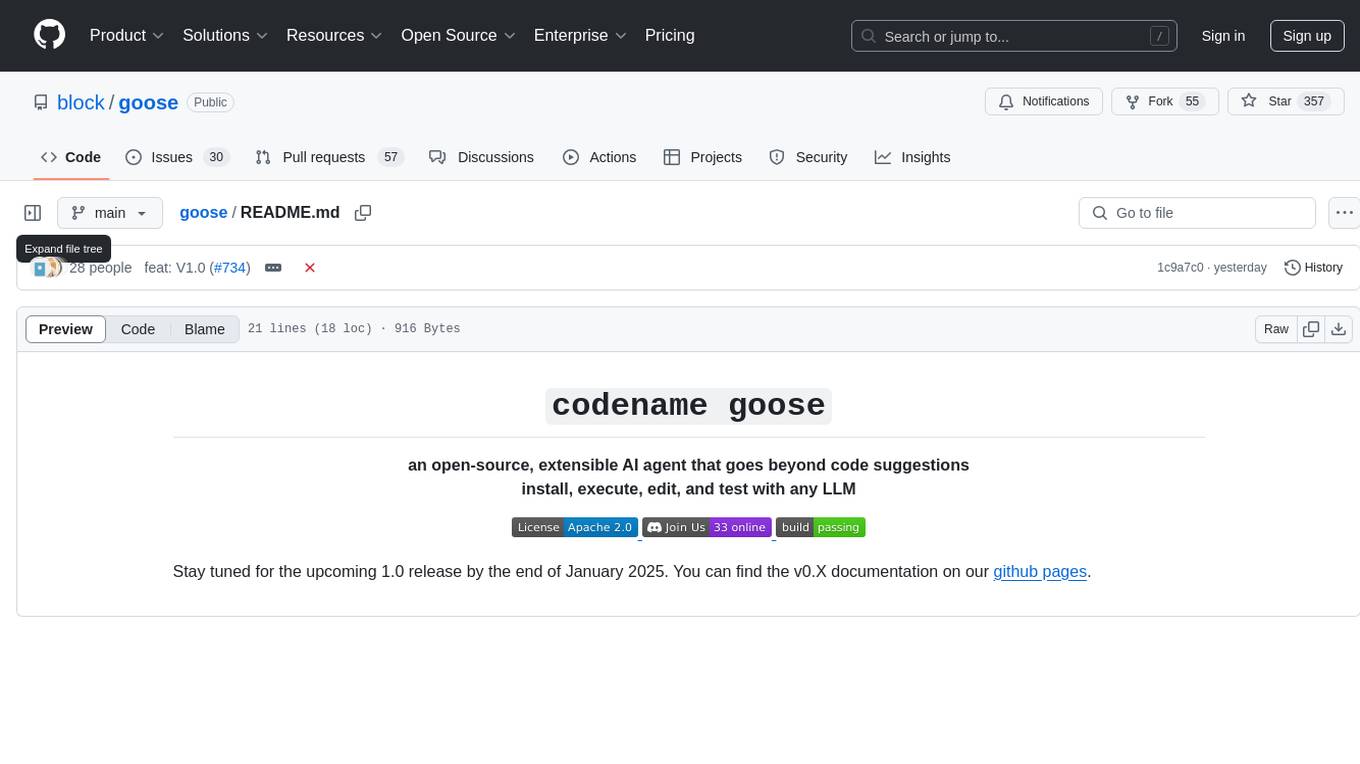
Task: Open the file History
Action: click(x=1313, y=267)
